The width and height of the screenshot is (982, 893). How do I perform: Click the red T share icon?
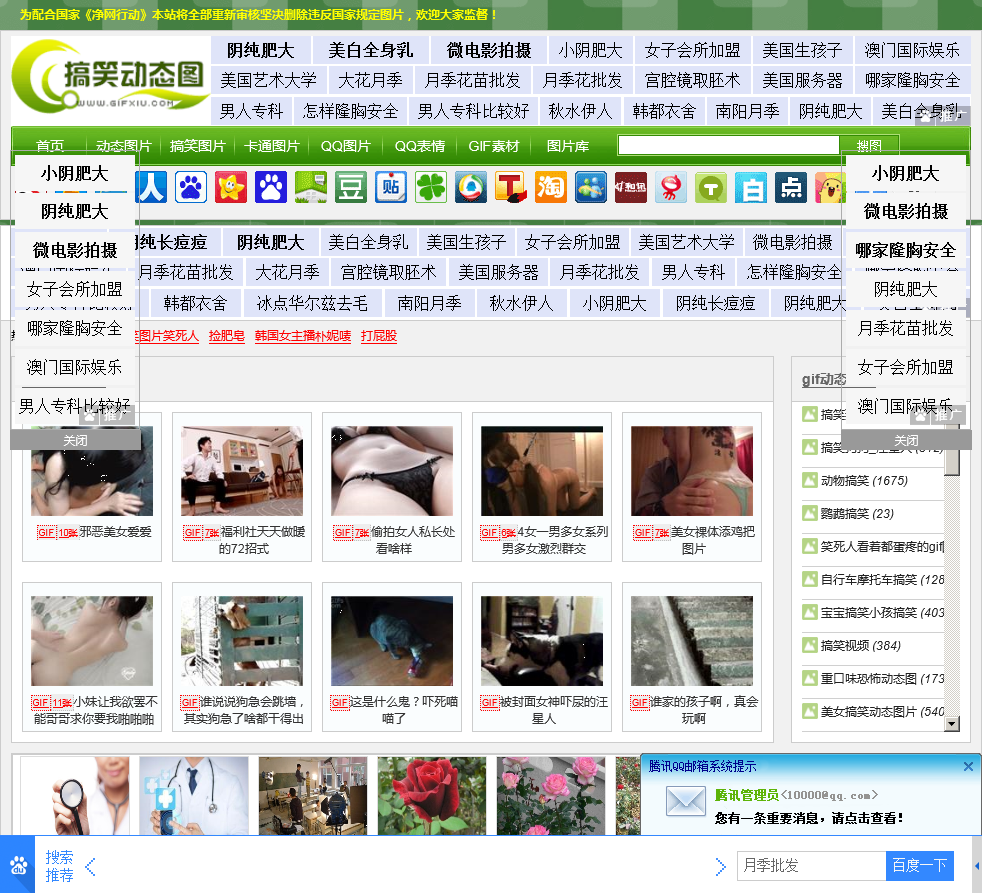(511, 187)
